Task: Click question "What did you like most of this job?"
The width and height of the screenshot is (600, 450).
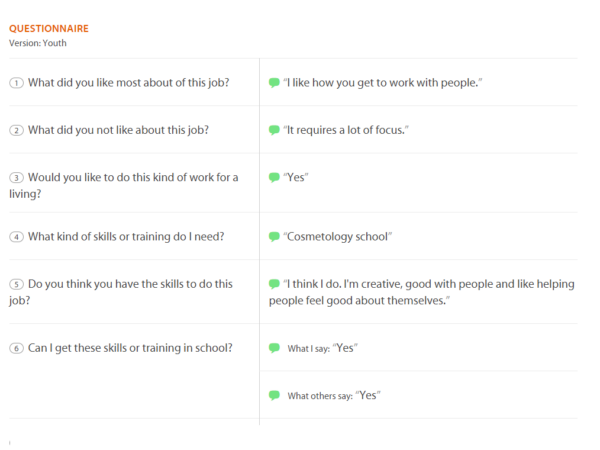Action: pos(128,83)
